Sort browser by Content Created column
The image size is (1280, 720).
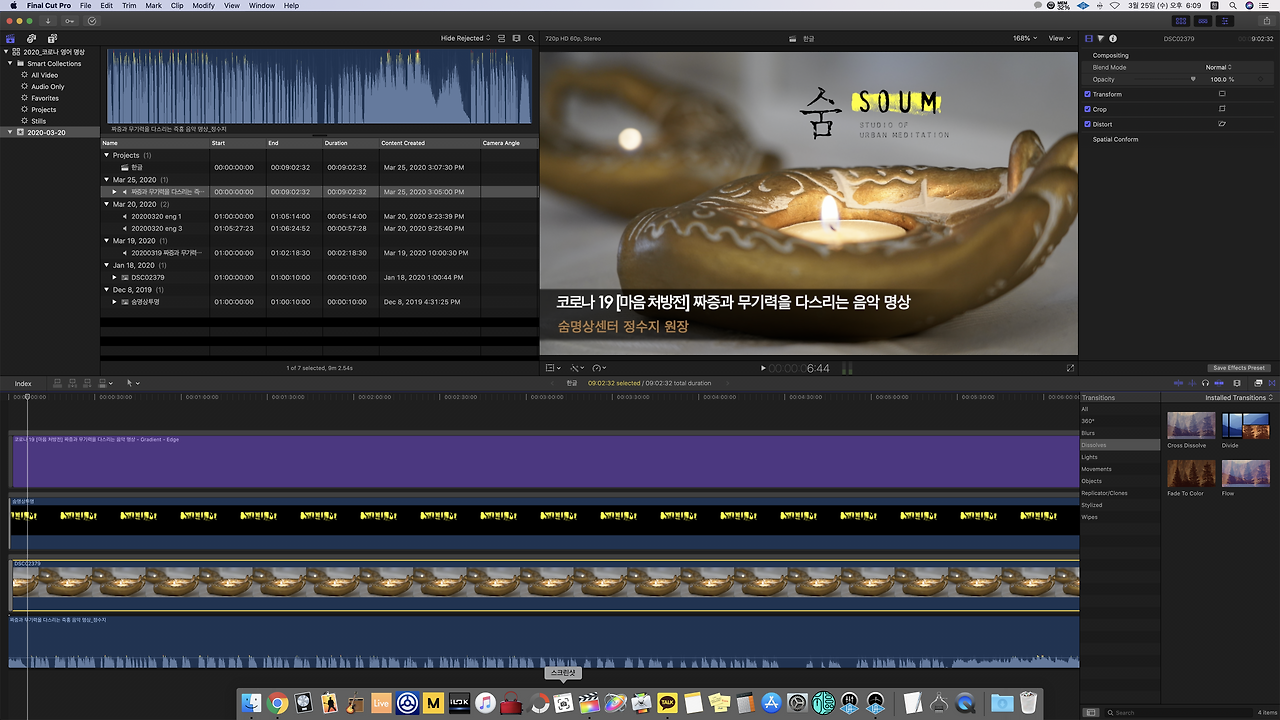pos(429,143)
